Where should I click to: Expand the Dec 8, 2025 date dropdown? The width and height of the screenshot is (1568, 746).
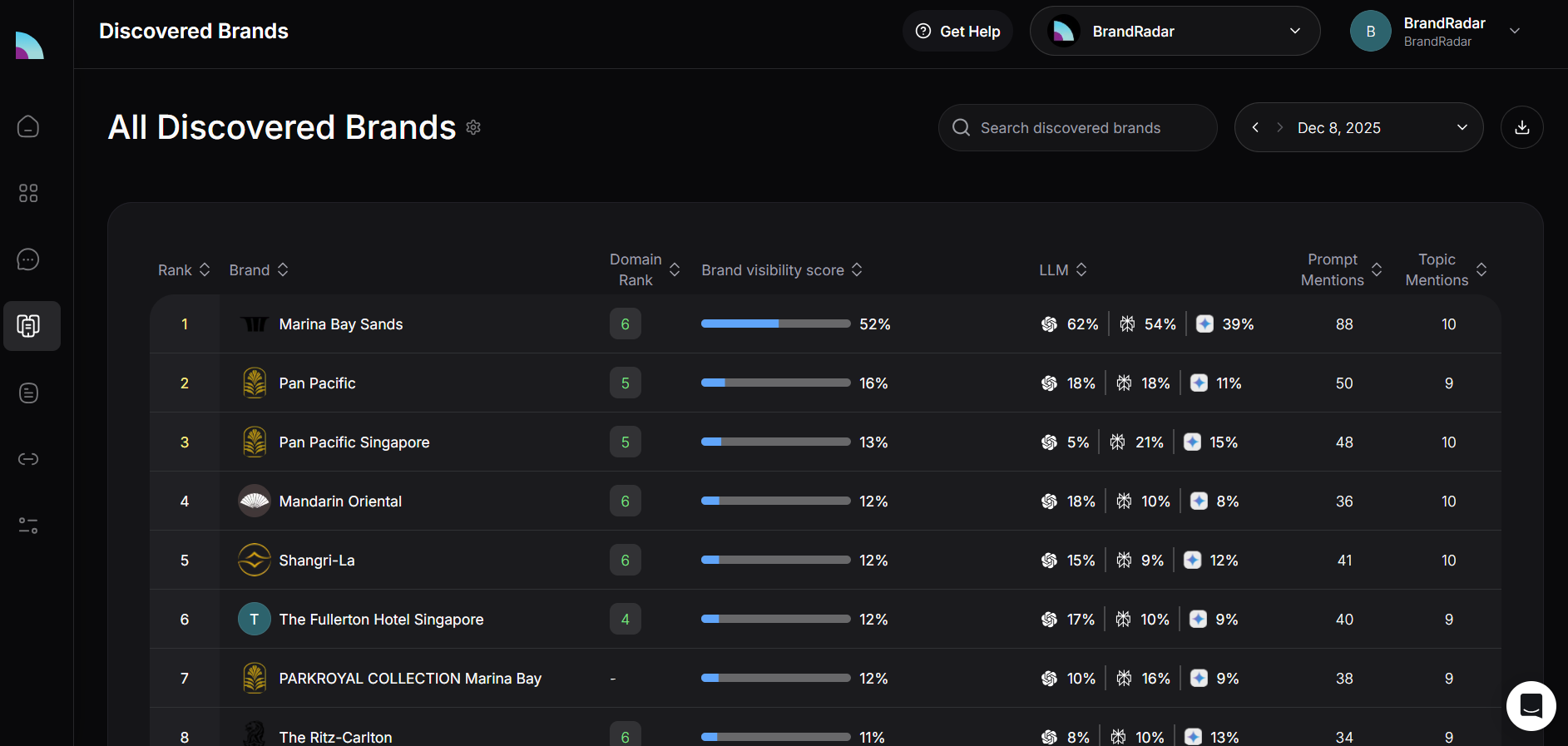pos(1462,127)
